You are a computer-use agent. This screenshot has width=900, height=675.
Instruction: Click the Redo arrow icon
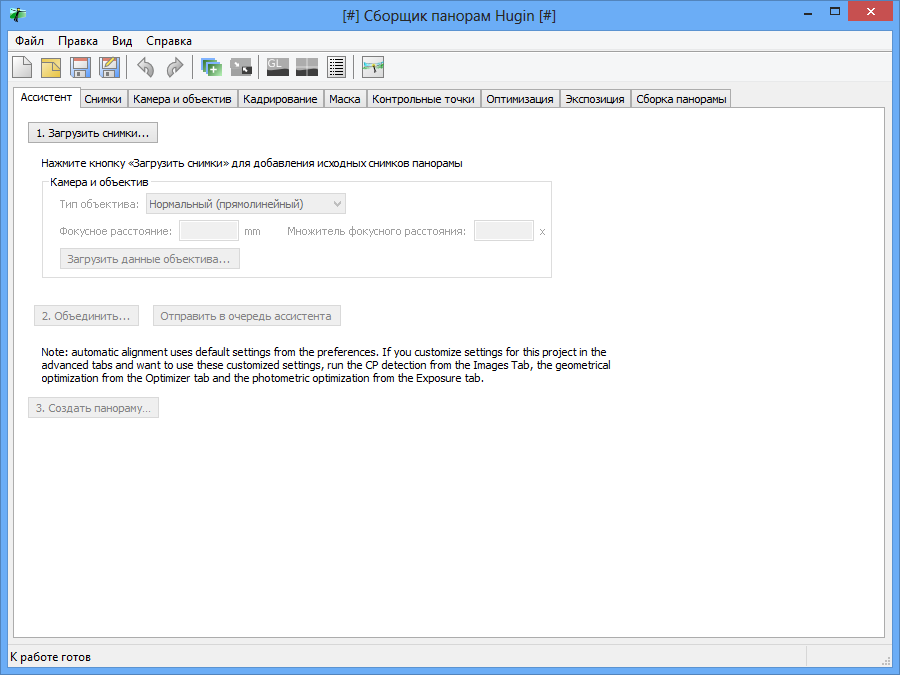tap(174, 67)
